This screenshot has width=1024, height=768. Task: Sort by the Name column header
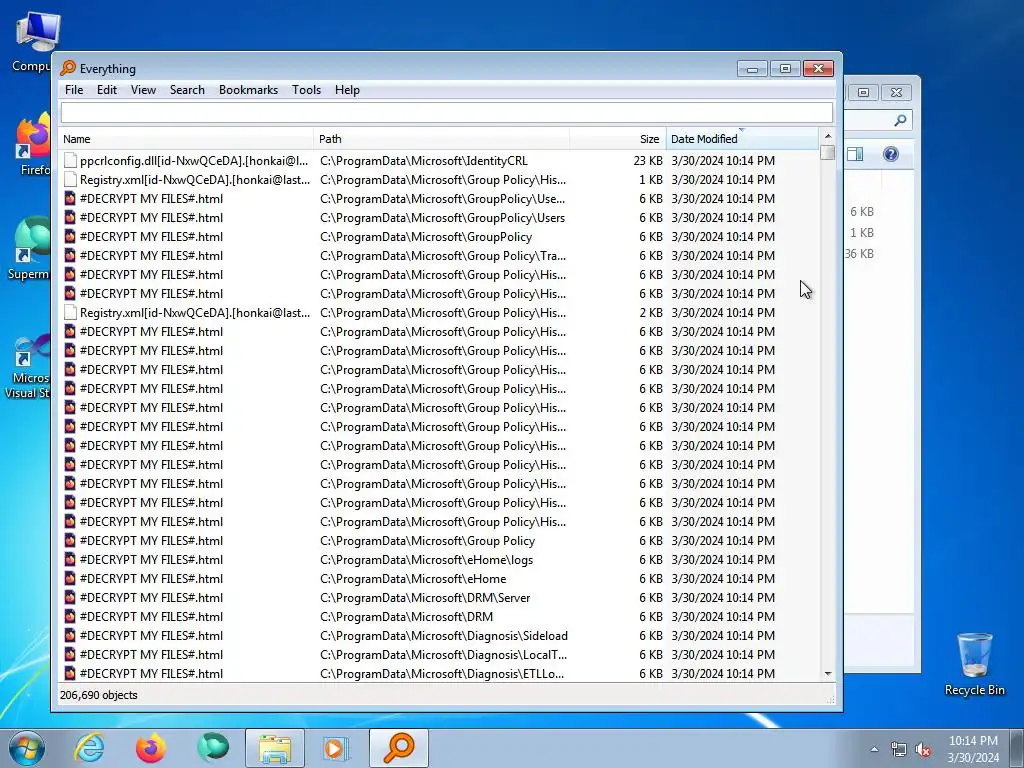pos(187,139)
